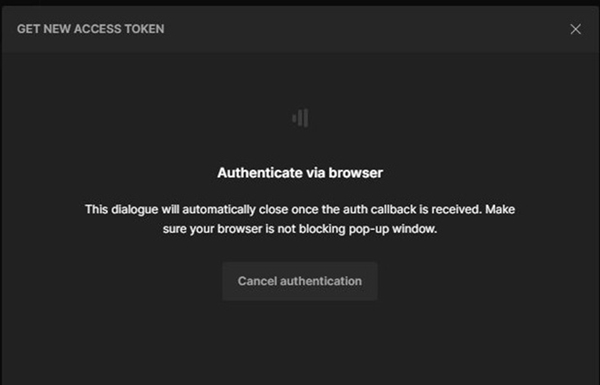Close the Get New Access Token dialog

[576, 29]
